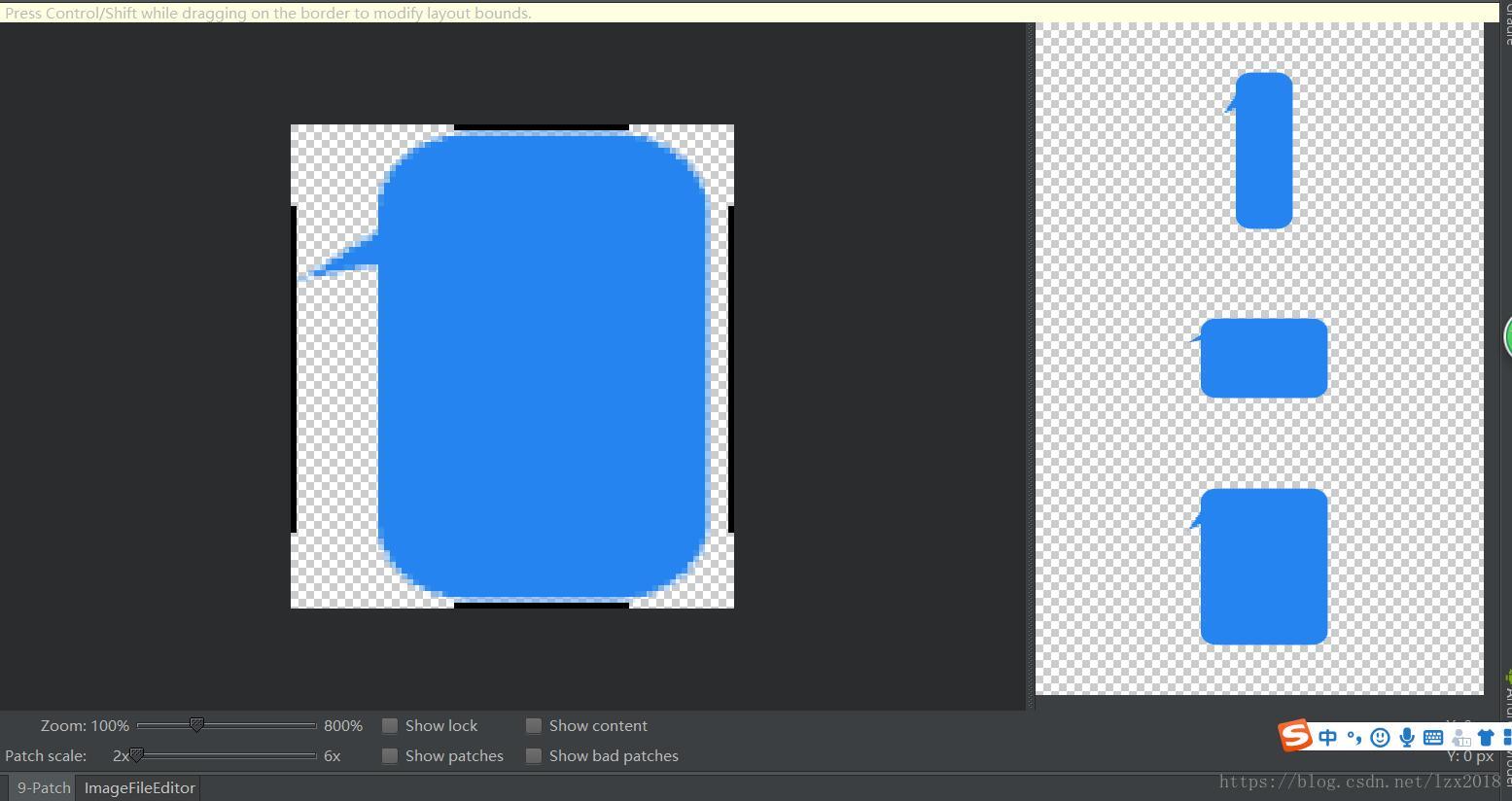Viewport: 1512px width, 801px height.
Task: Click the right content padding black bar
Action: 730,369
